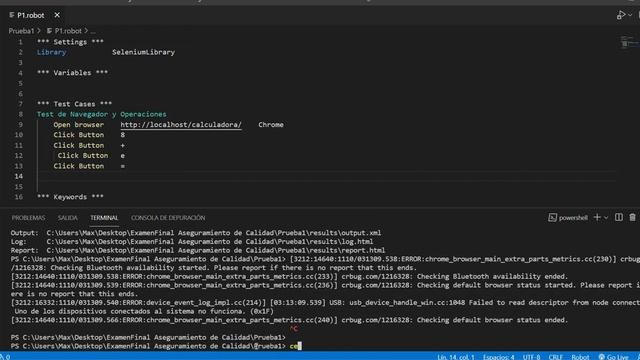Click the terminal 'Report:' path line

(198, 250)
